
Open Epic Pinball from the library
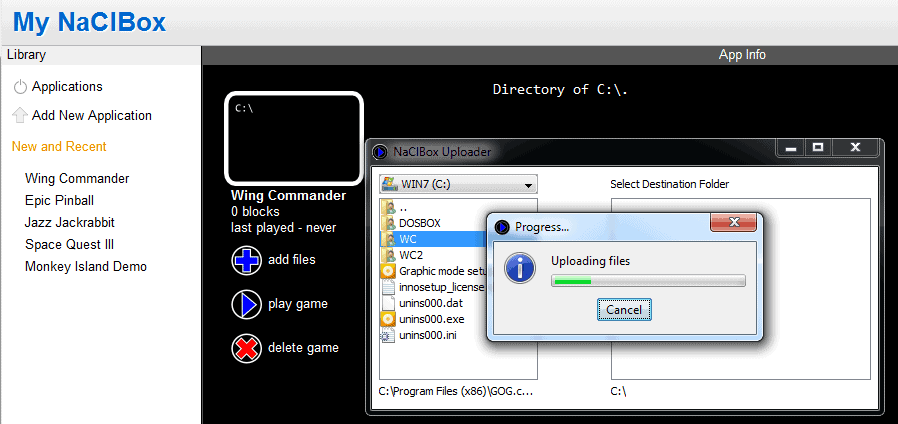tap(60, 201)
